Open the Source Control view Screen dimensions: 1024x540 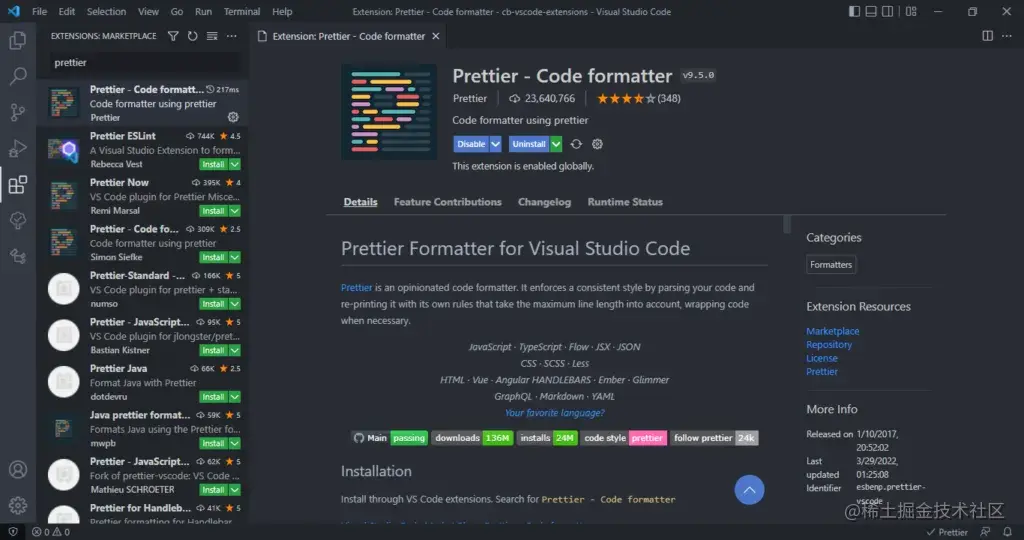pyautogui.click(x=18, y=112)
